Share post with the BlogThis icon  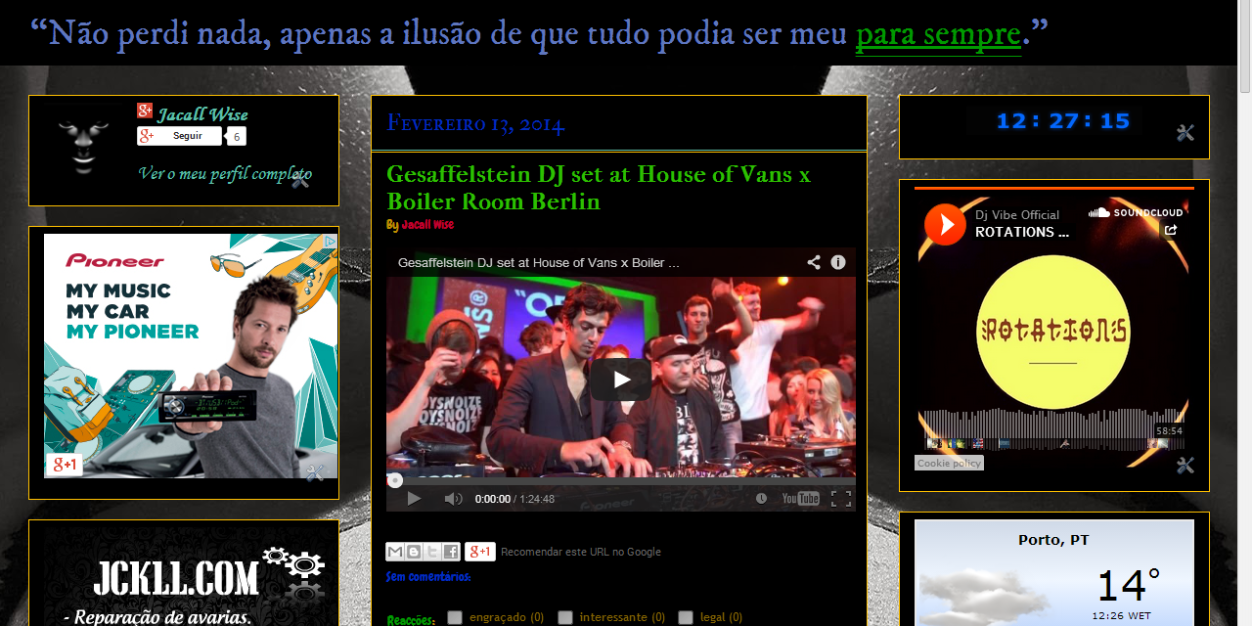click(x=413, y=552)
